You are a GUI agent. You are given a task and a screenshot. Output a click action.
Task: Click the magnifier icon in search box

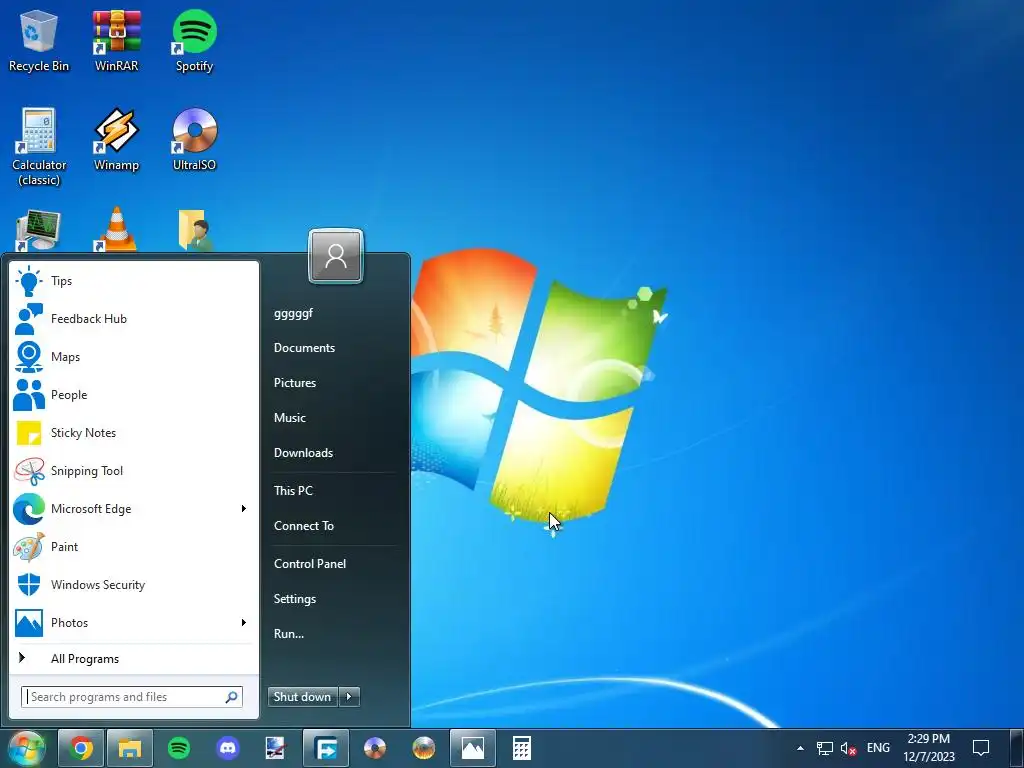pos(231,697)
